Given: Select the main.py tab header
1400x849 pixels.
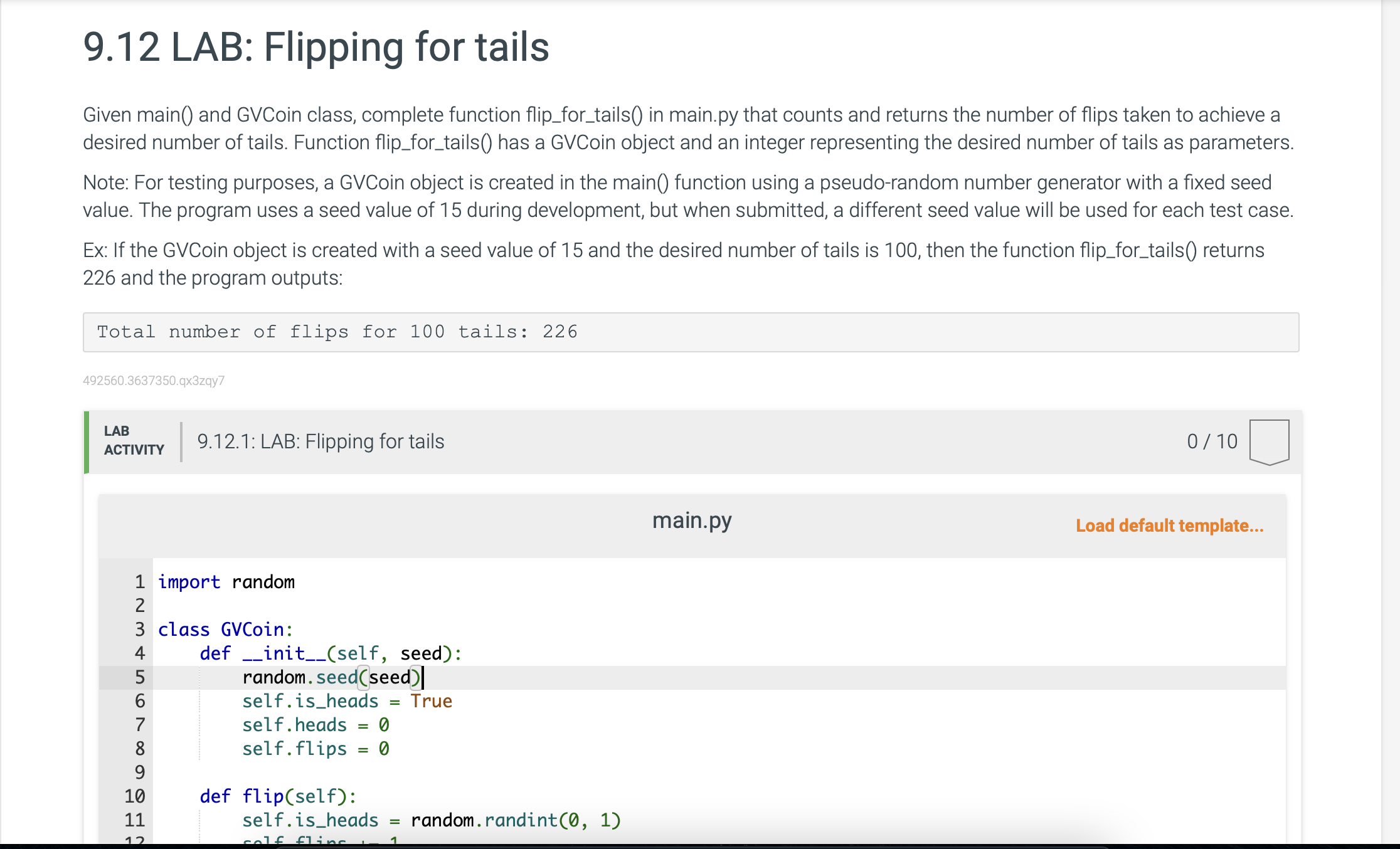Looking at the screenshot, I should (692, 520).
